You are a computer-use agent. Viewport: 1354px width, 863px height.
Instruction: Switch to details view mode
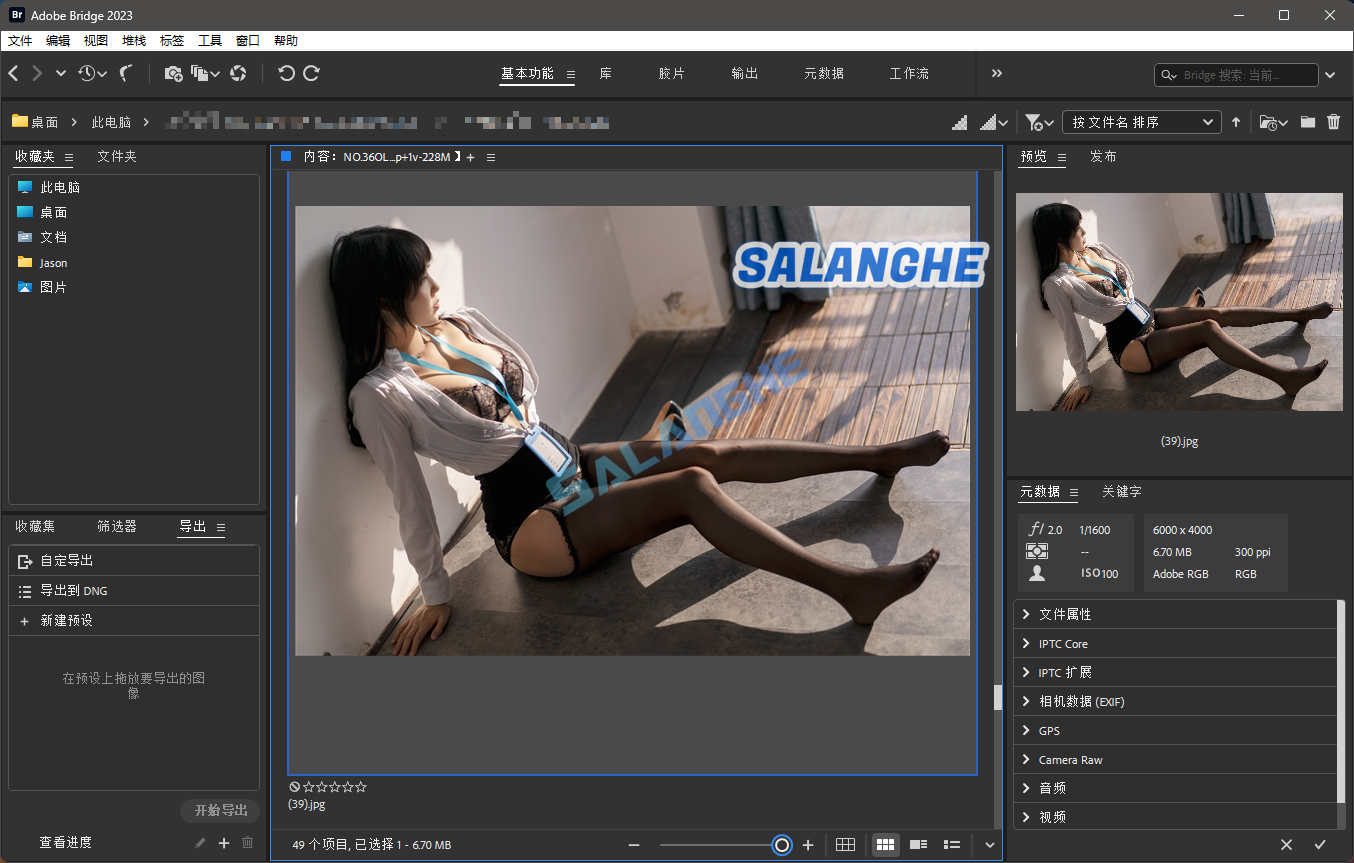(x=918, y=845)
